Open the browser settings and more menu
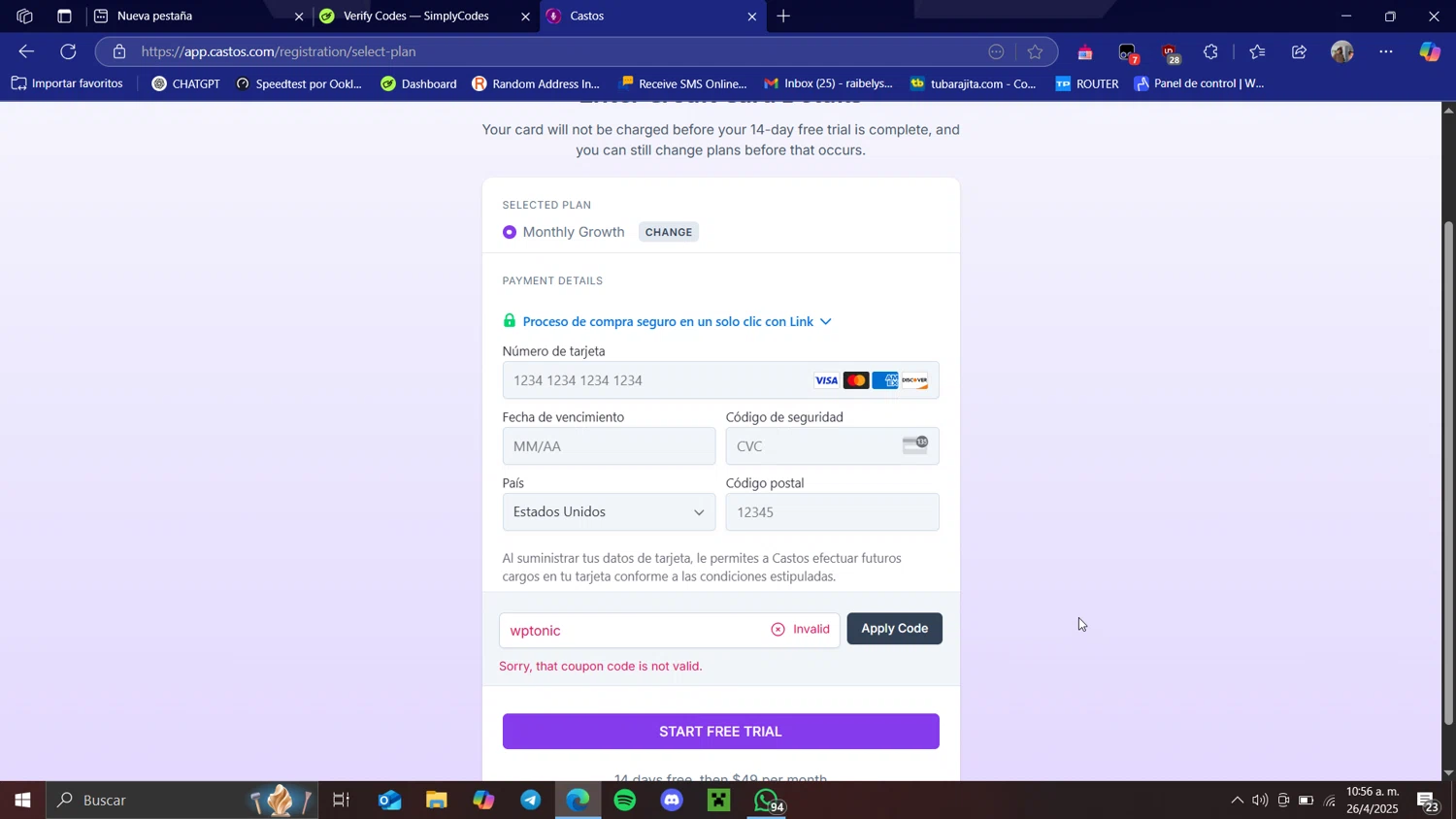Viewport: 1456px width, 819px height. click(x=1386, y=52)
